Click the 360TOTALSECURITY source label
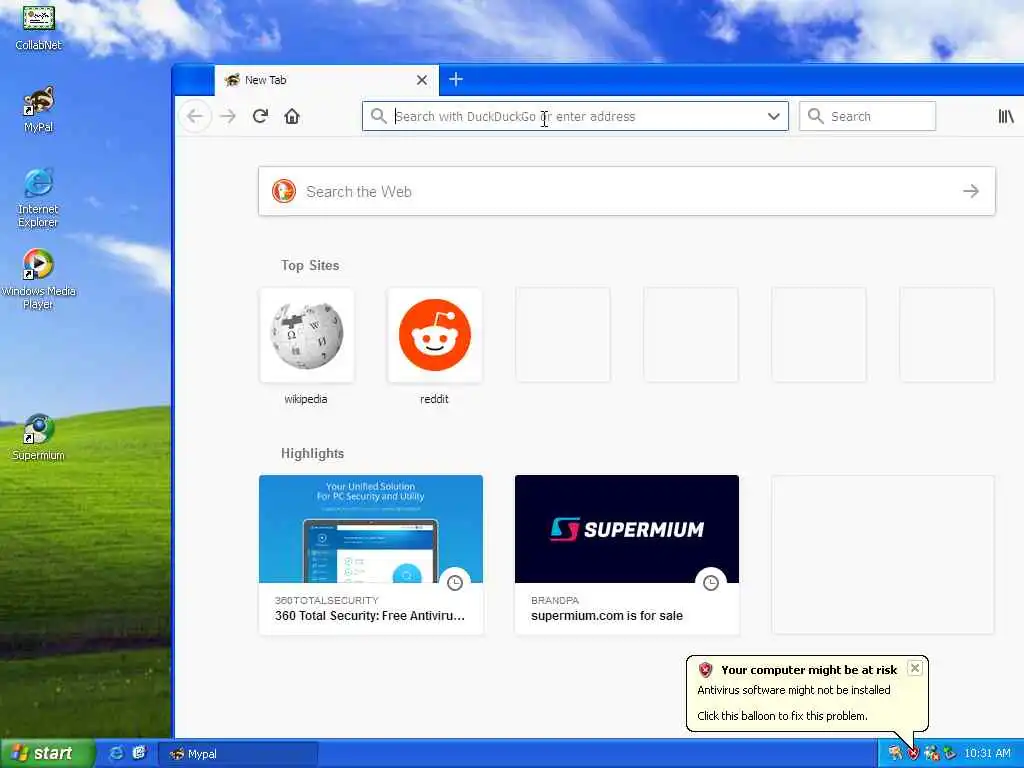 pyautogui.click(x=327, y=600)
